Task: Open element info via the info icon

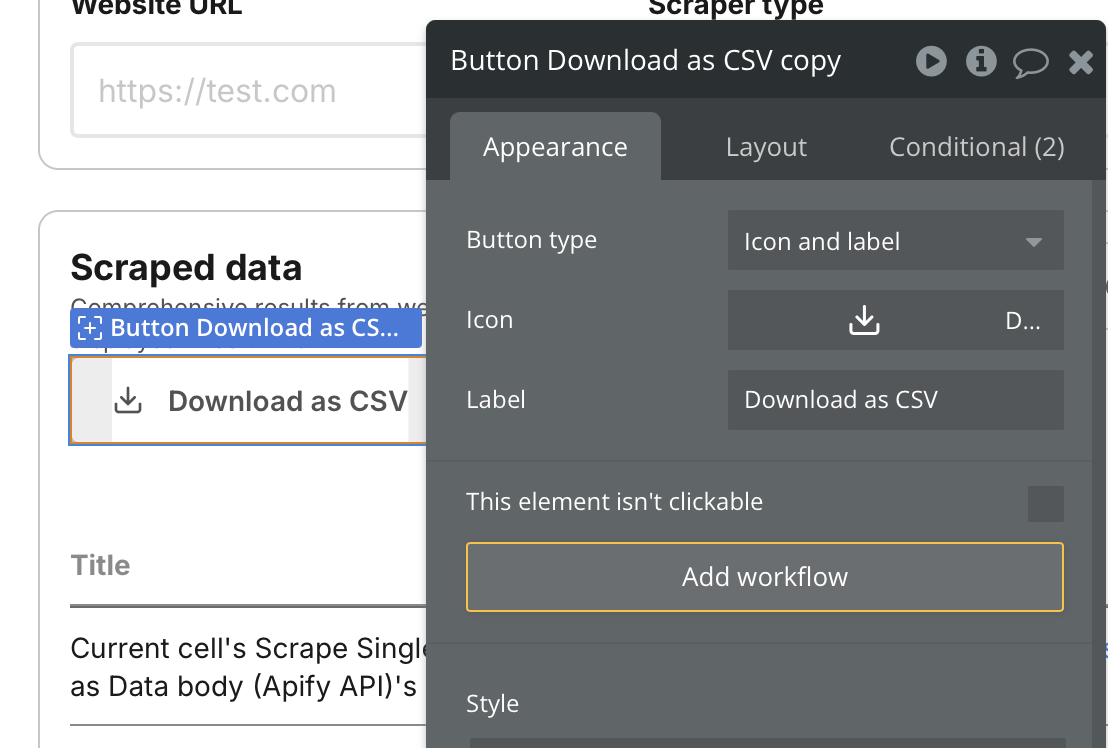Action: point(981,61)
